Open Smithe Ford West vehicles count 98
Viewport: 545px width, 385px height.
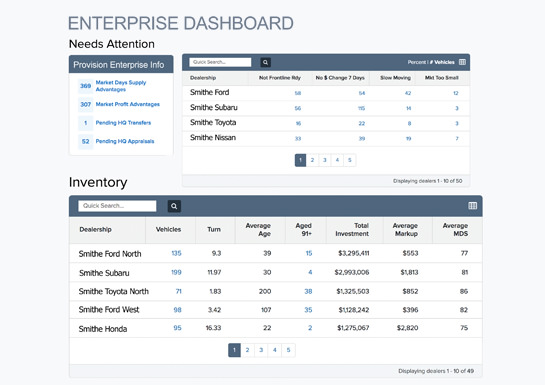pos(177,310)
